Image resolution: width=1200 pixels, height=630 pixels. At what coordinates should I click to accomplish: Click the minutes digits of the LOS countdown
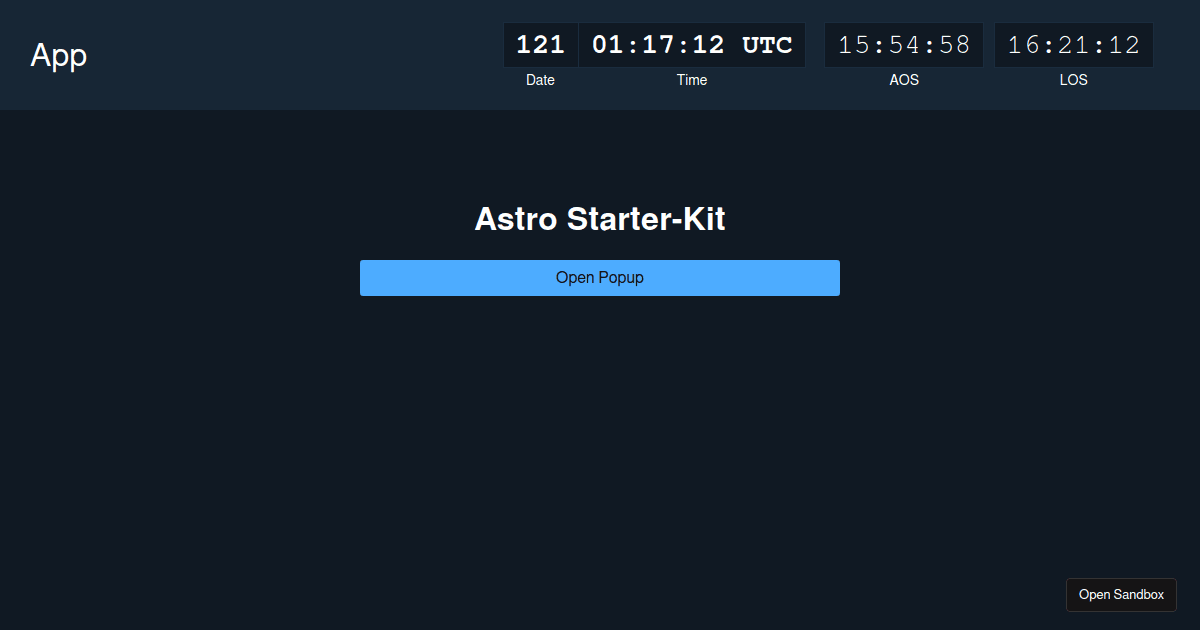pos(1073,44)
